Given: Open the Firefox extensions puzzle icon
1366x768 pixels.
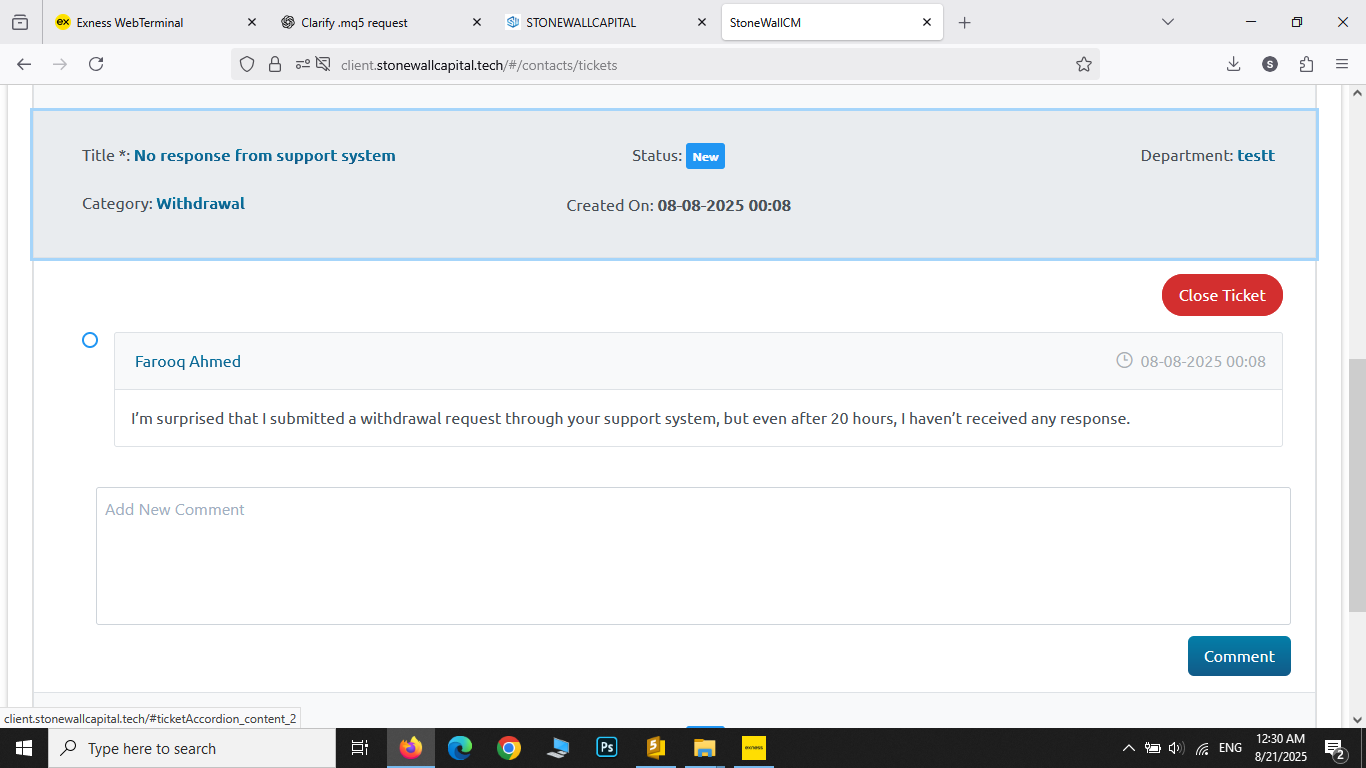Looking at the screenshot, I should pyautogui.click(x=1306, y=64).
